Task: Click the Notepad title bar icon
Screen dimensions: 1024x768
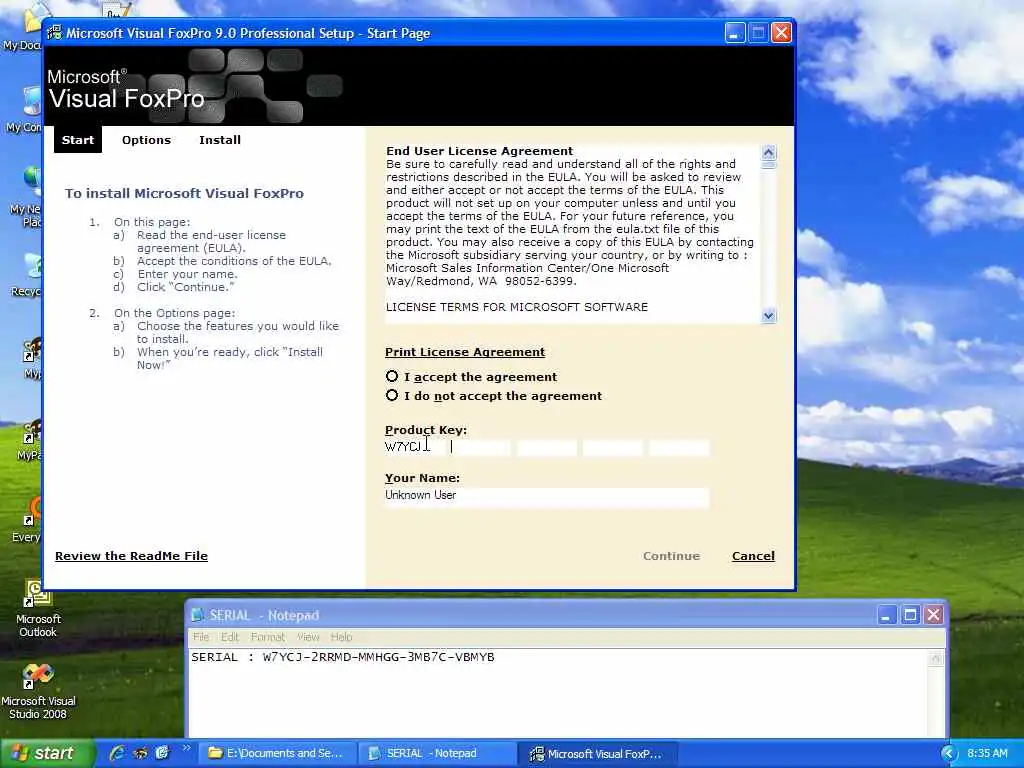Action: [197, 615]
